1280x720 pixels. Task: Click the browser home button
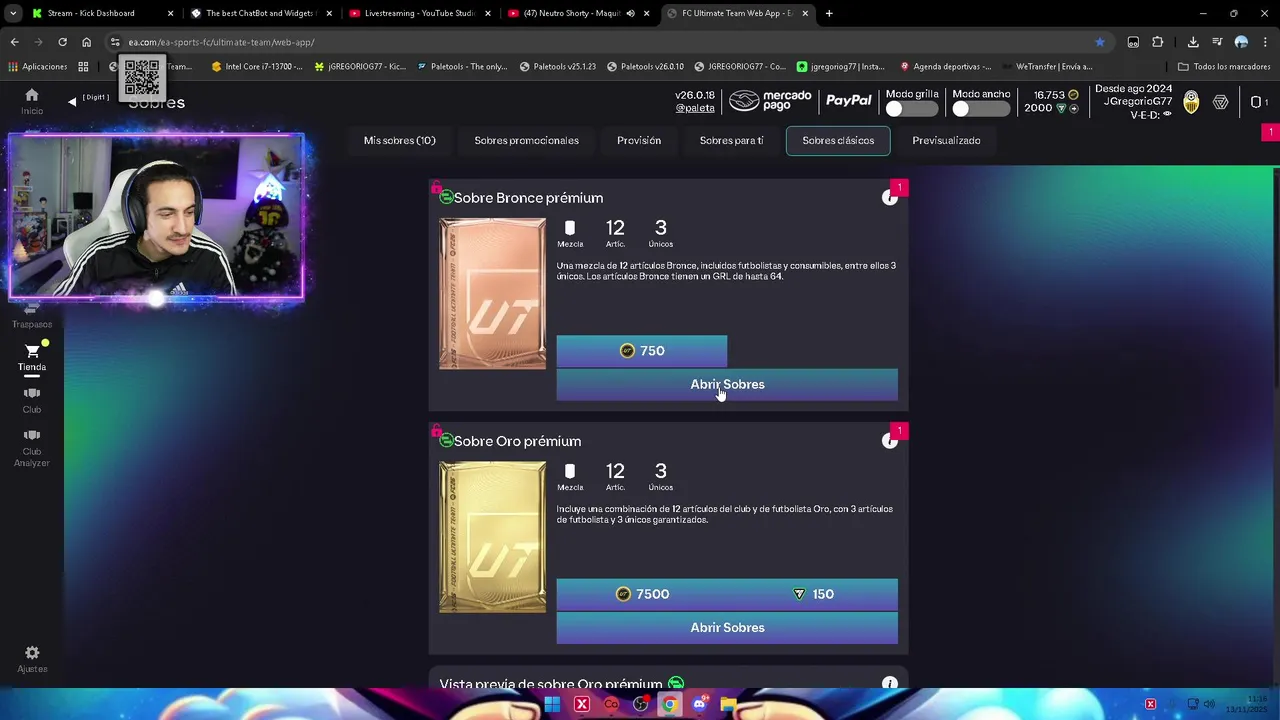click(x=87, y=42)
